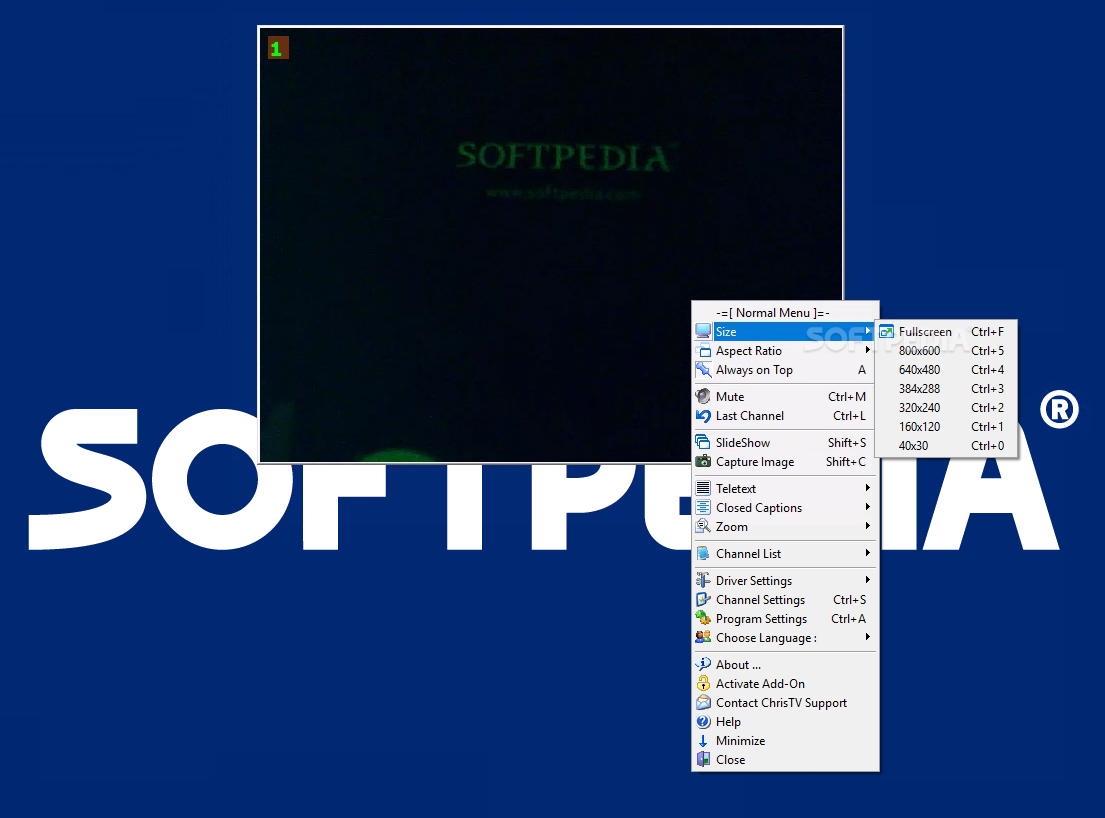Open Contact ChrisTV Support entry
The width and height of the screenshot is (1105, 818).
pos(785,702)
